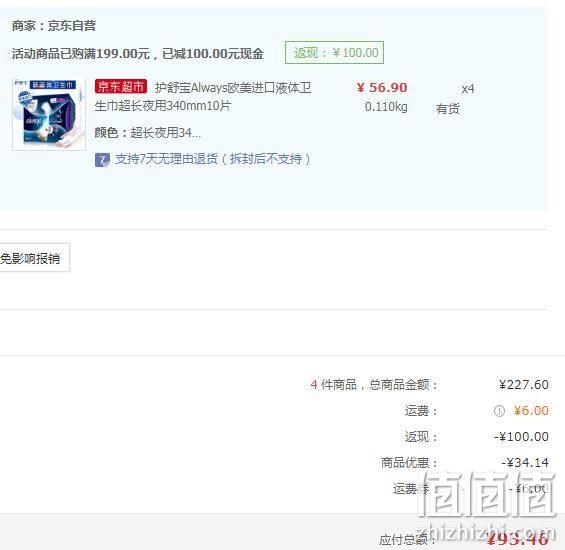Click the 应付总额 total payable amount
Image resolution: width=565 pixels, height=550 pixels.
point(517,539)
